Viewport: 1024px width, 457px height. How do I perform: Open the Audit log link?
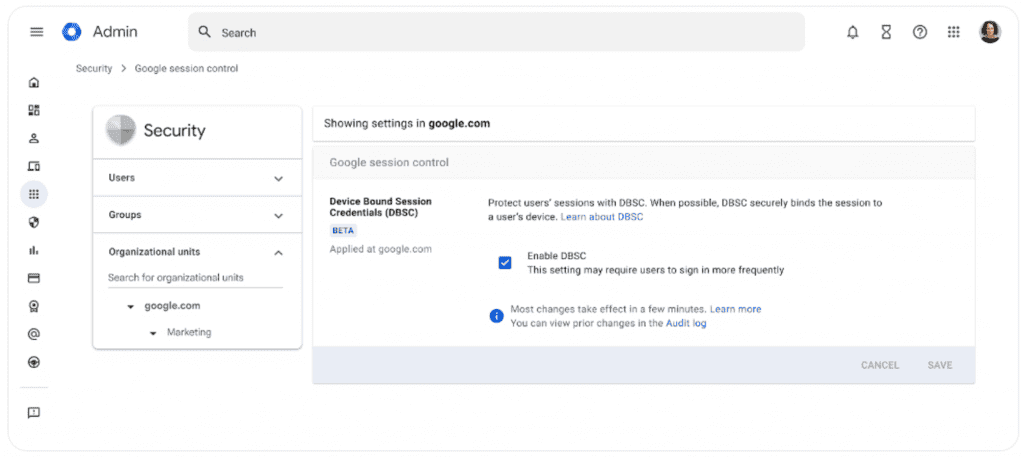click(686, 323)
